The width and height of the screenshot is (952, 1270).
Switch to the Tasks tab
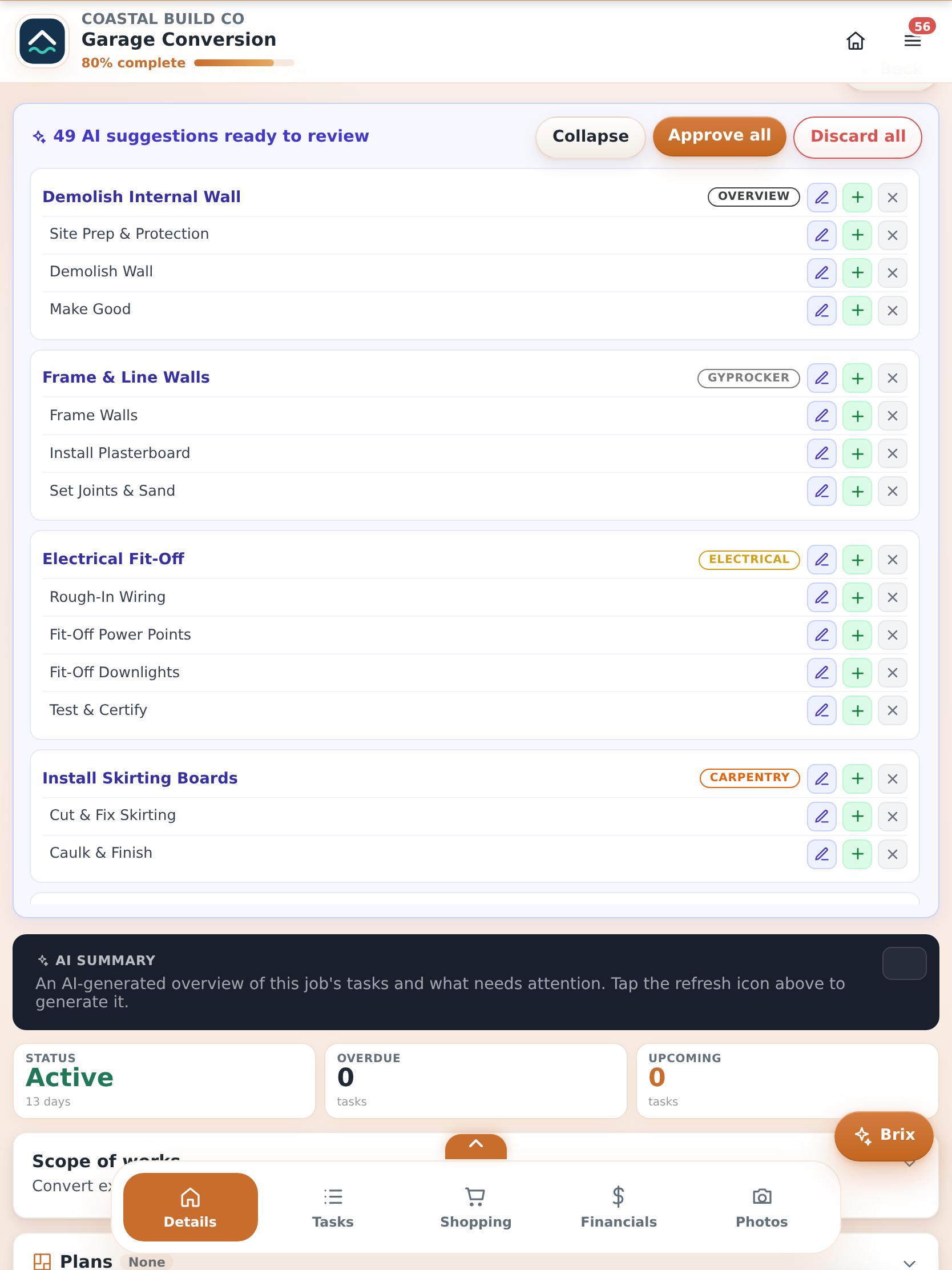pyautogui.click(x=333, y=1207)
